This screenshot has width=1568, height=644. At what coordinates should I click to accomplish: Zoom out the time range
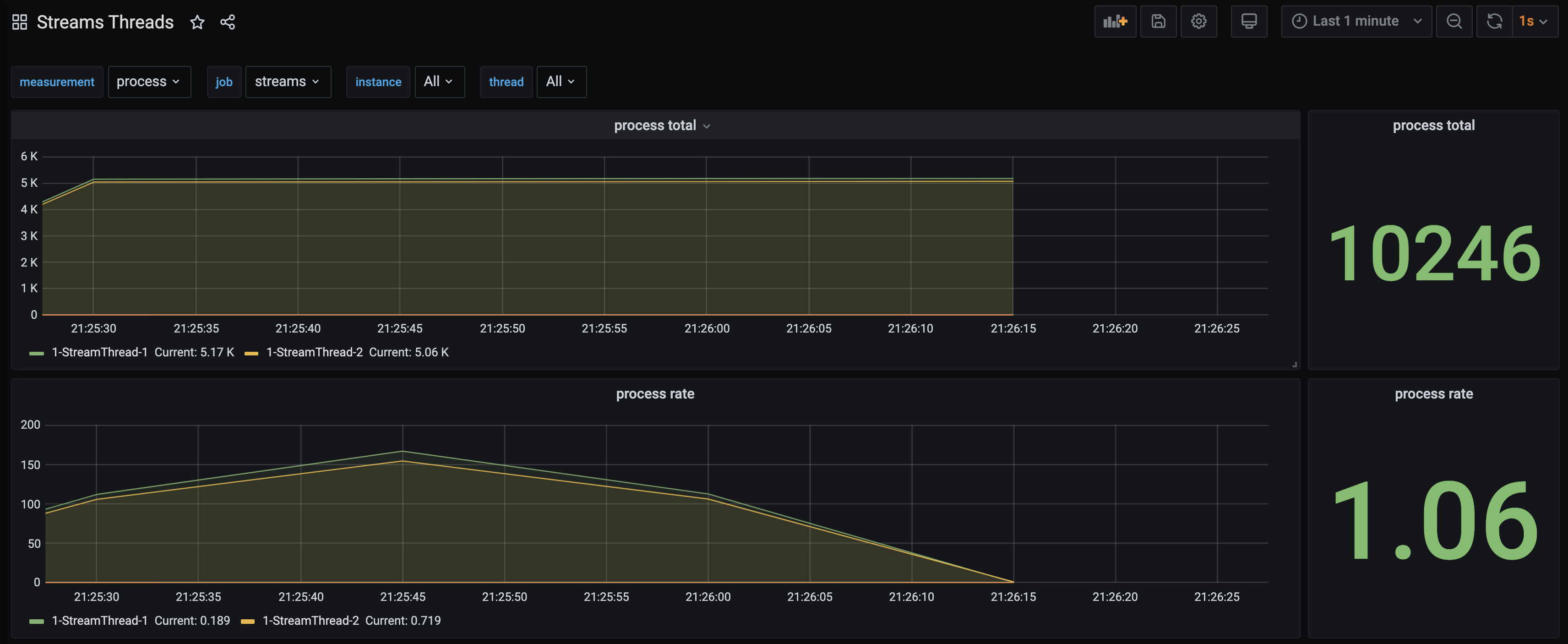click(1454, 22)
